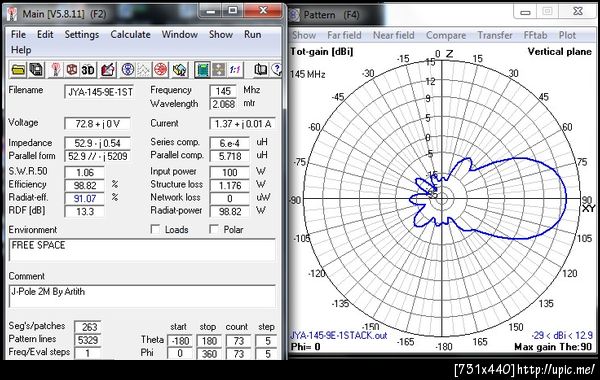Open the Settings menu
Image resolution: width=600 pixels, height=380 pixels.
pos(82,34)
